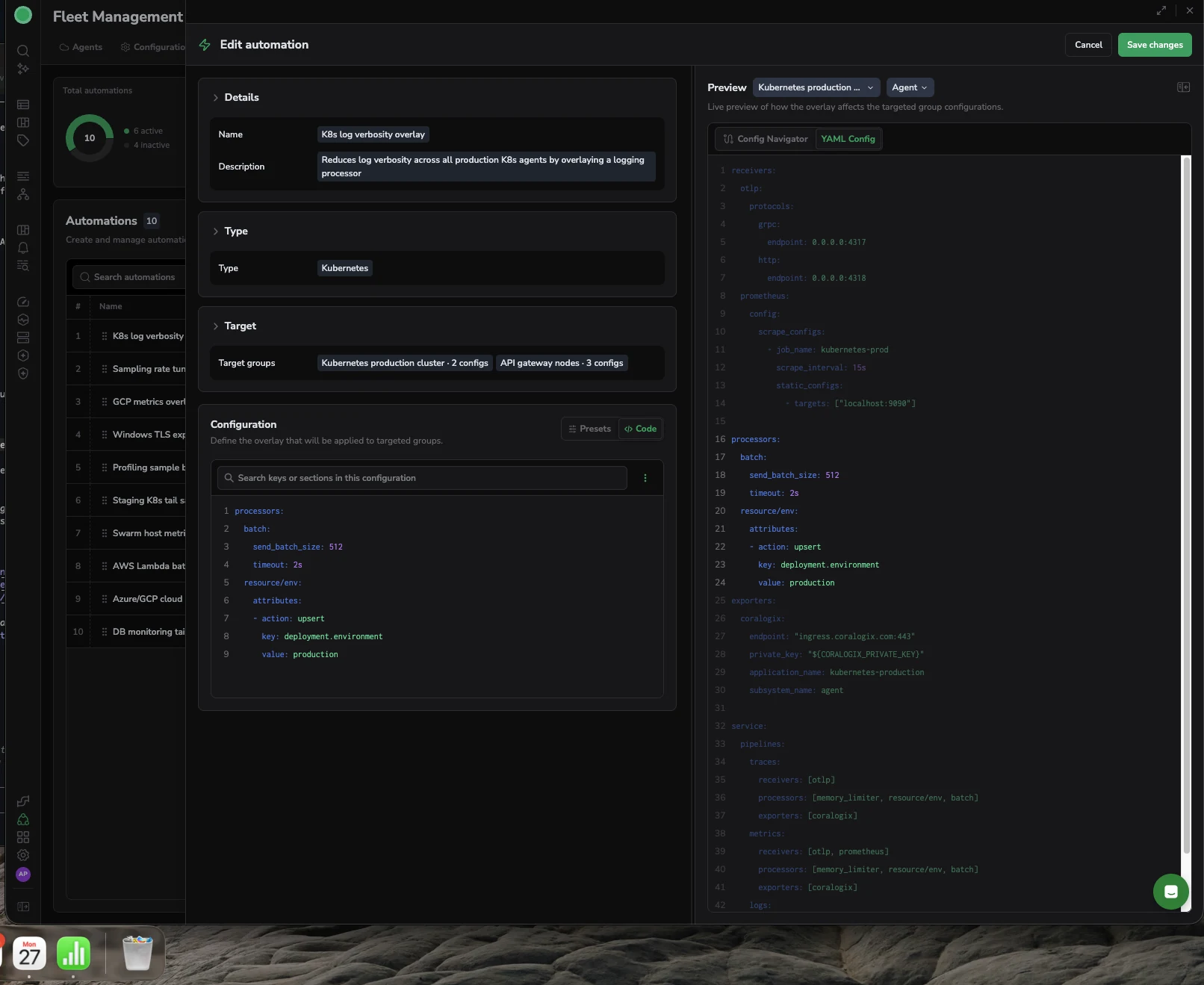The height and width of the screenshot is (985, 1204).
Task: Click the AP user avatar
Action: click(x=23, y=874)
